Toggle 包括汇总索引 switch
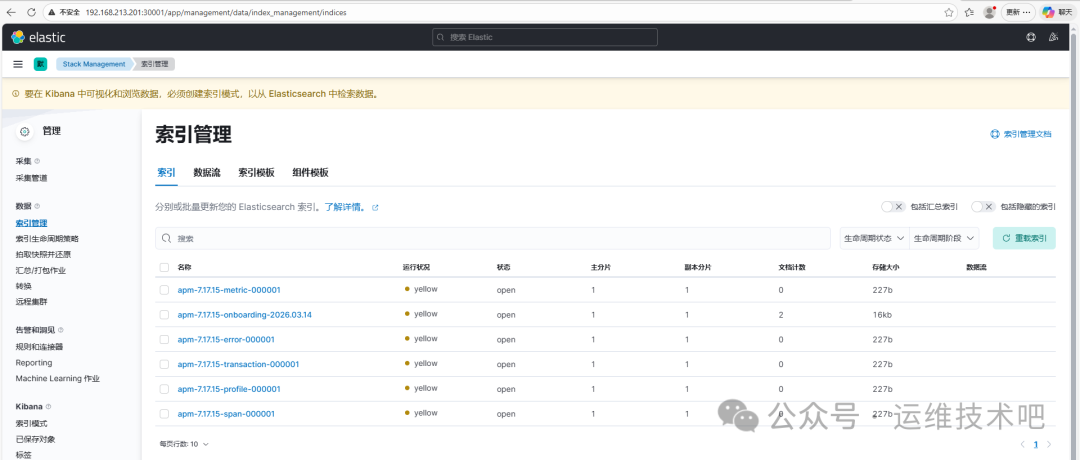 click(x=893, y=207)
